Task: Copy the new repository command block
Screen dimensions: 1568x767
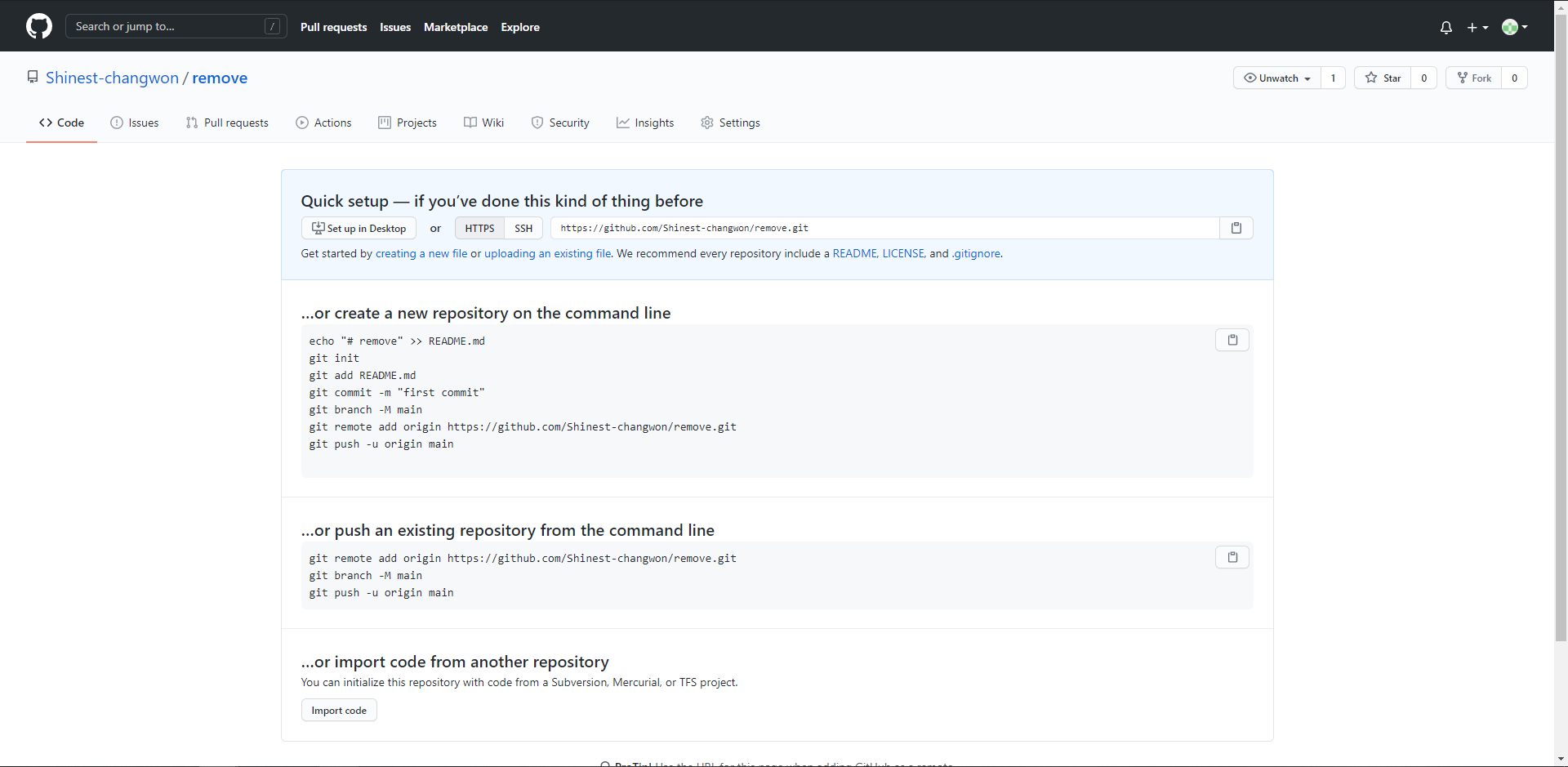Action: click(x=1232, y=340)
